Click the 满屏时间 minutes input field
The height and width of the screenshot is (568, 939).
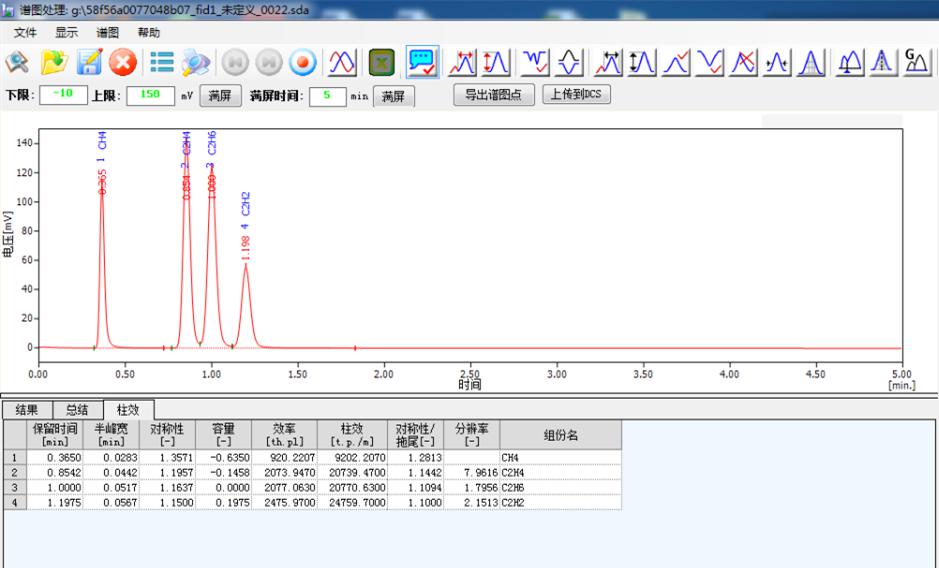point(327,96)
